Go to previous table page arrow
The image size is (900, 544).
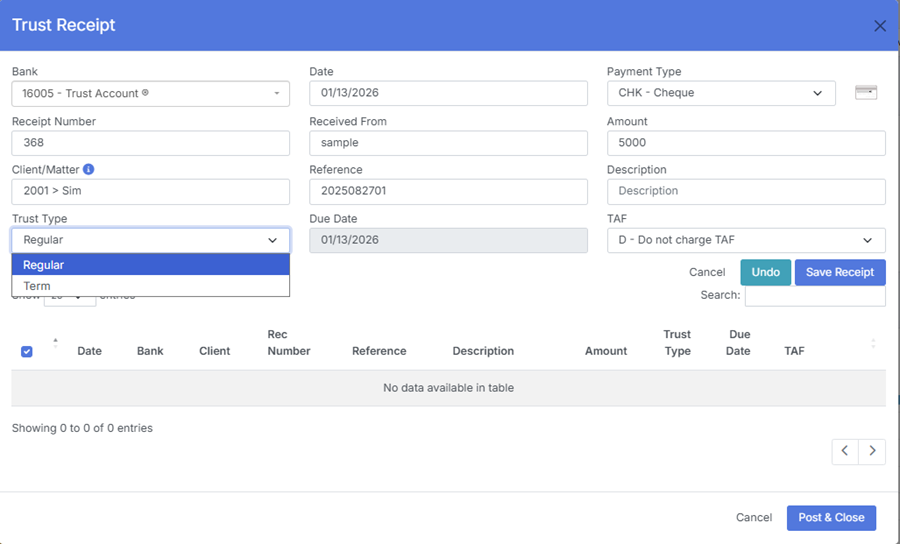[x=845, y=451]
